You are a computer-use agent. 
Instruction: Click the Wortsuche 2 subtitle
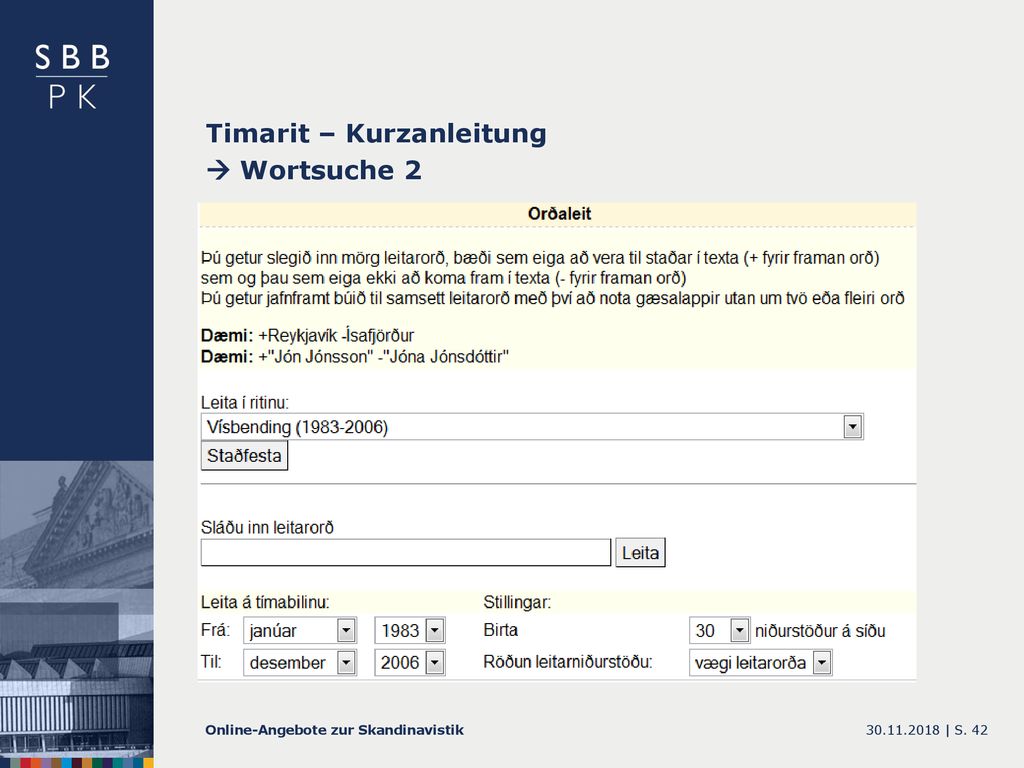pos(331,170)
